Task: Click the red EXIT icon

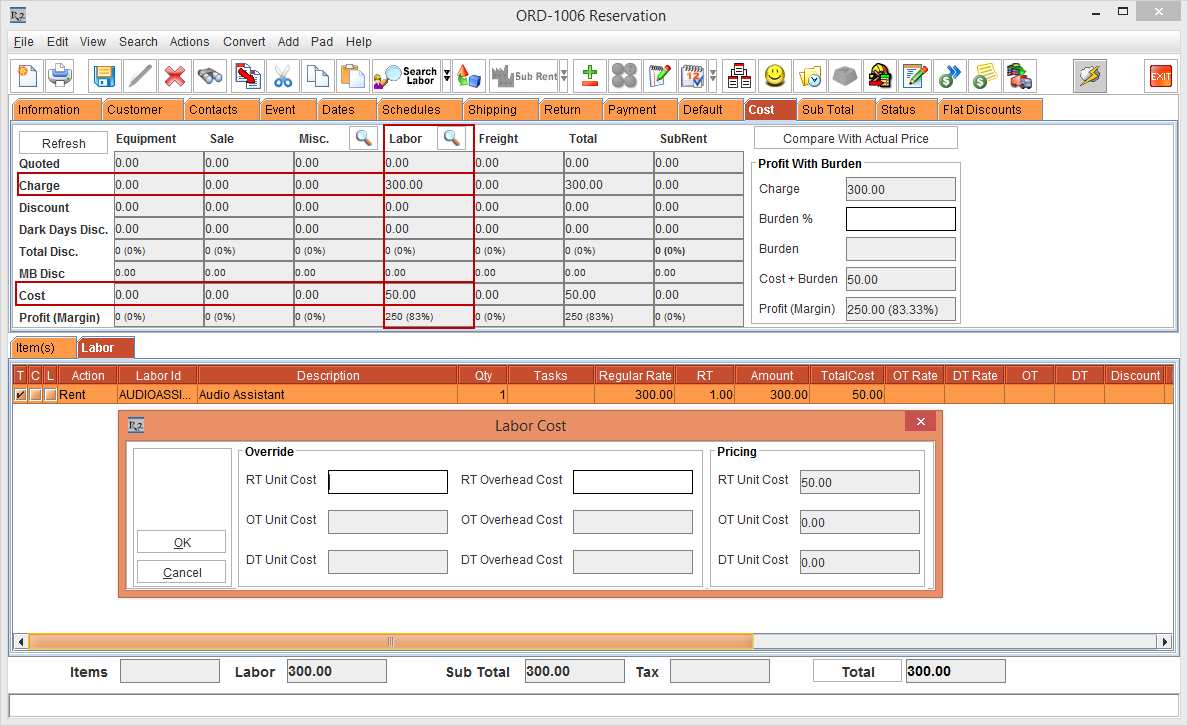Action: 1160,76
